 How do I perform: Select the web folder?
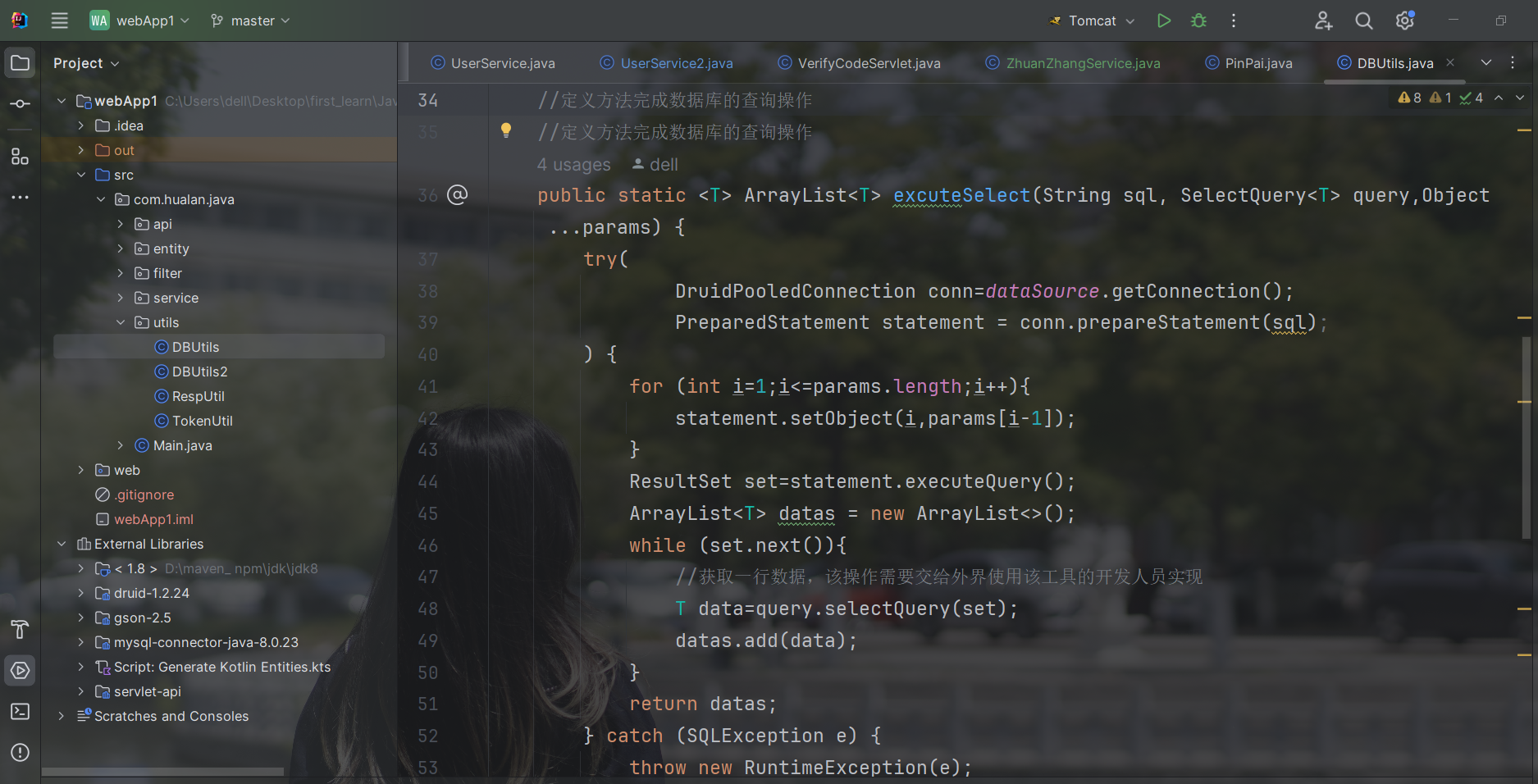(126, 470)
